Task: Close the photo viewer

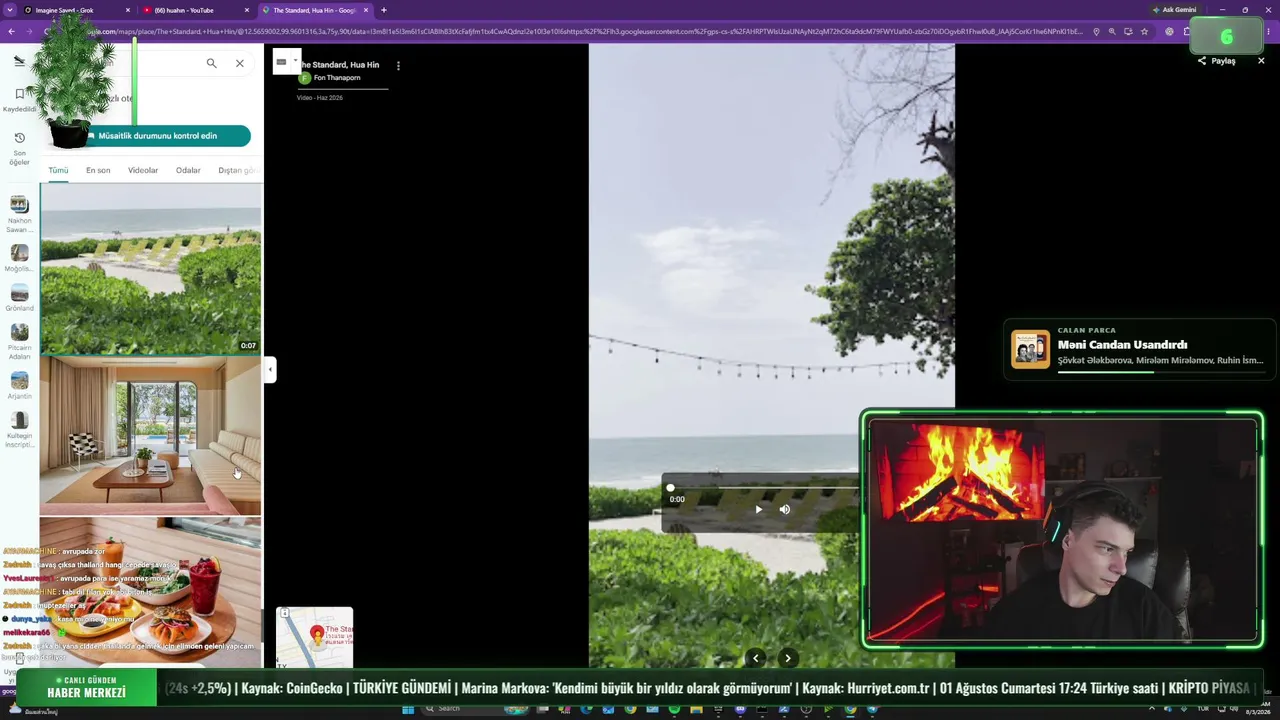Action: [x=1261, y=61]
